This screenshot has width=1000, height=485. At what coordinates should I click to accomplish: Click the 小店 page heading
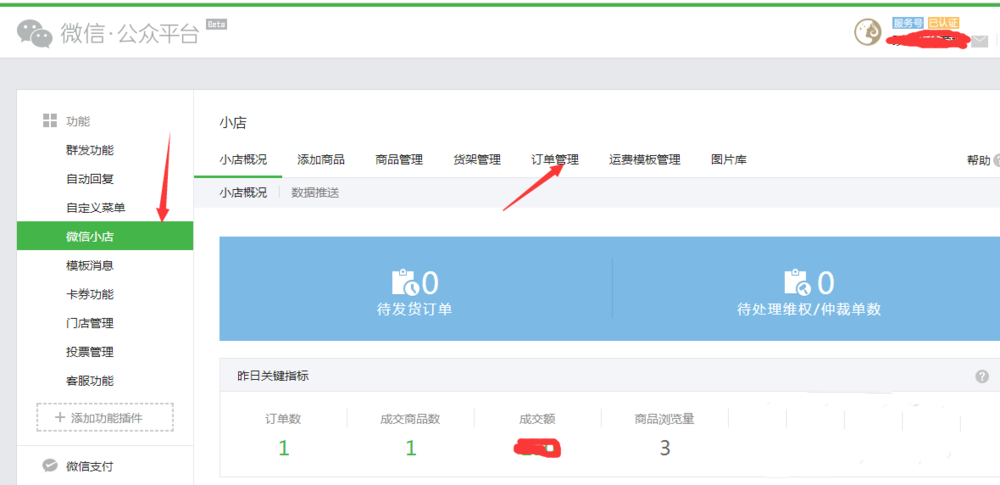click(x=233, y=123)
